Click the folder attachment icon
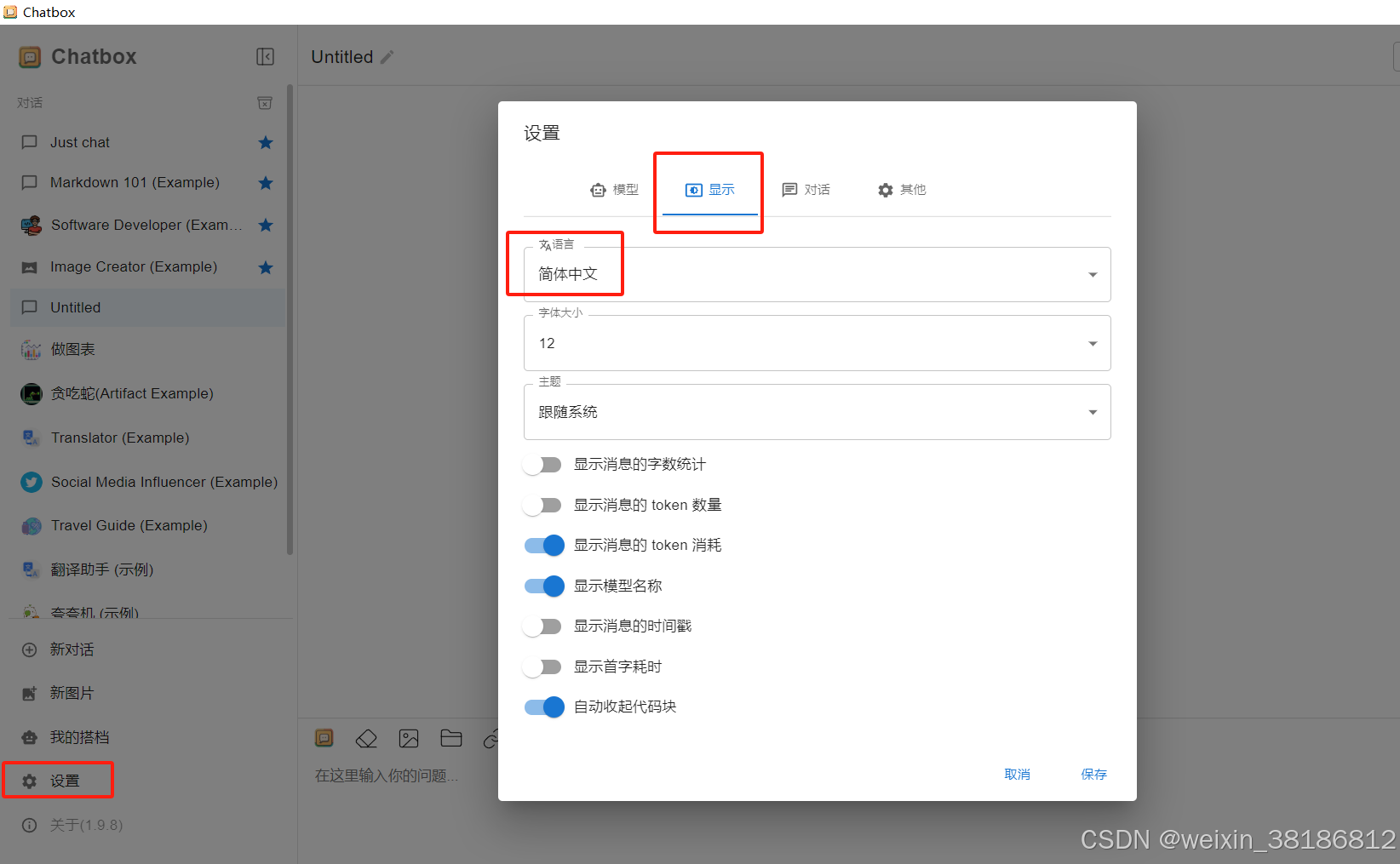 click(451, 738)
